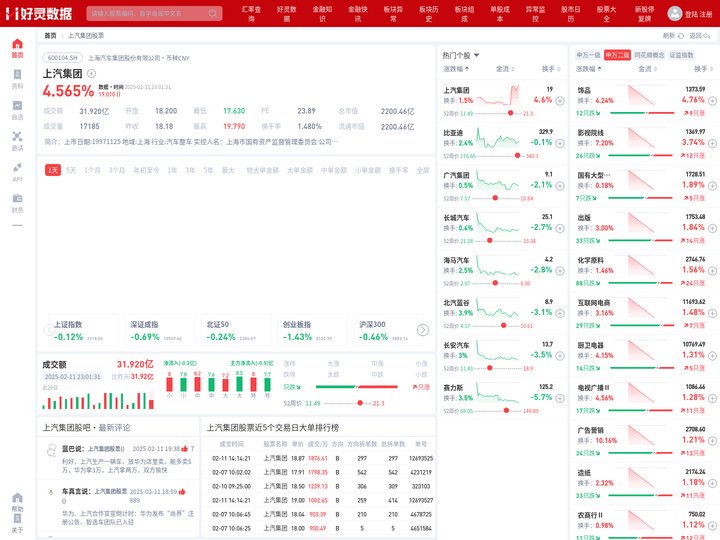Sort hot stocks by 金流

505,69
